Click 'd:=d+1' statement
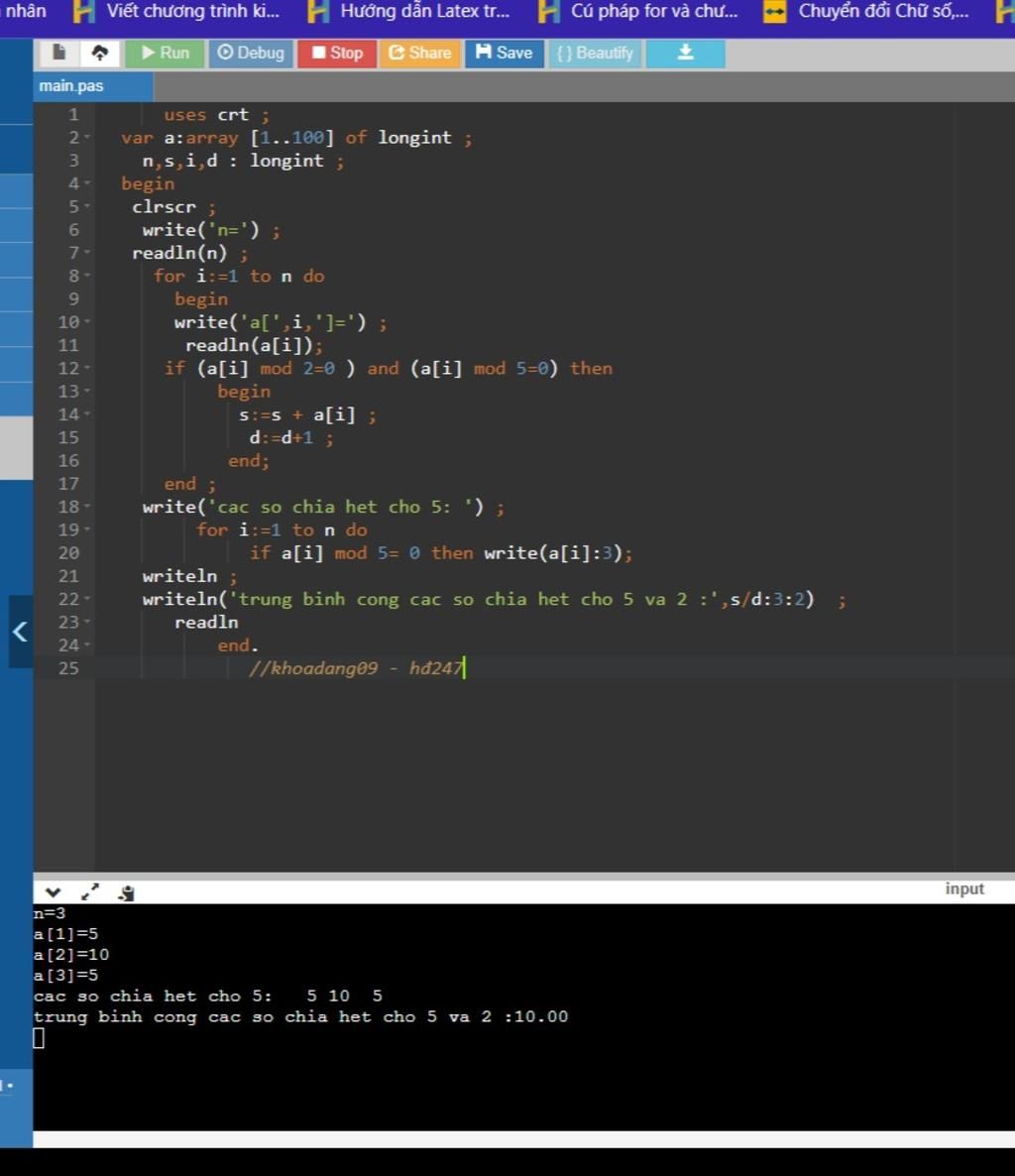This screenshot has height=1176, width=1015. click(x=282, y=438)
